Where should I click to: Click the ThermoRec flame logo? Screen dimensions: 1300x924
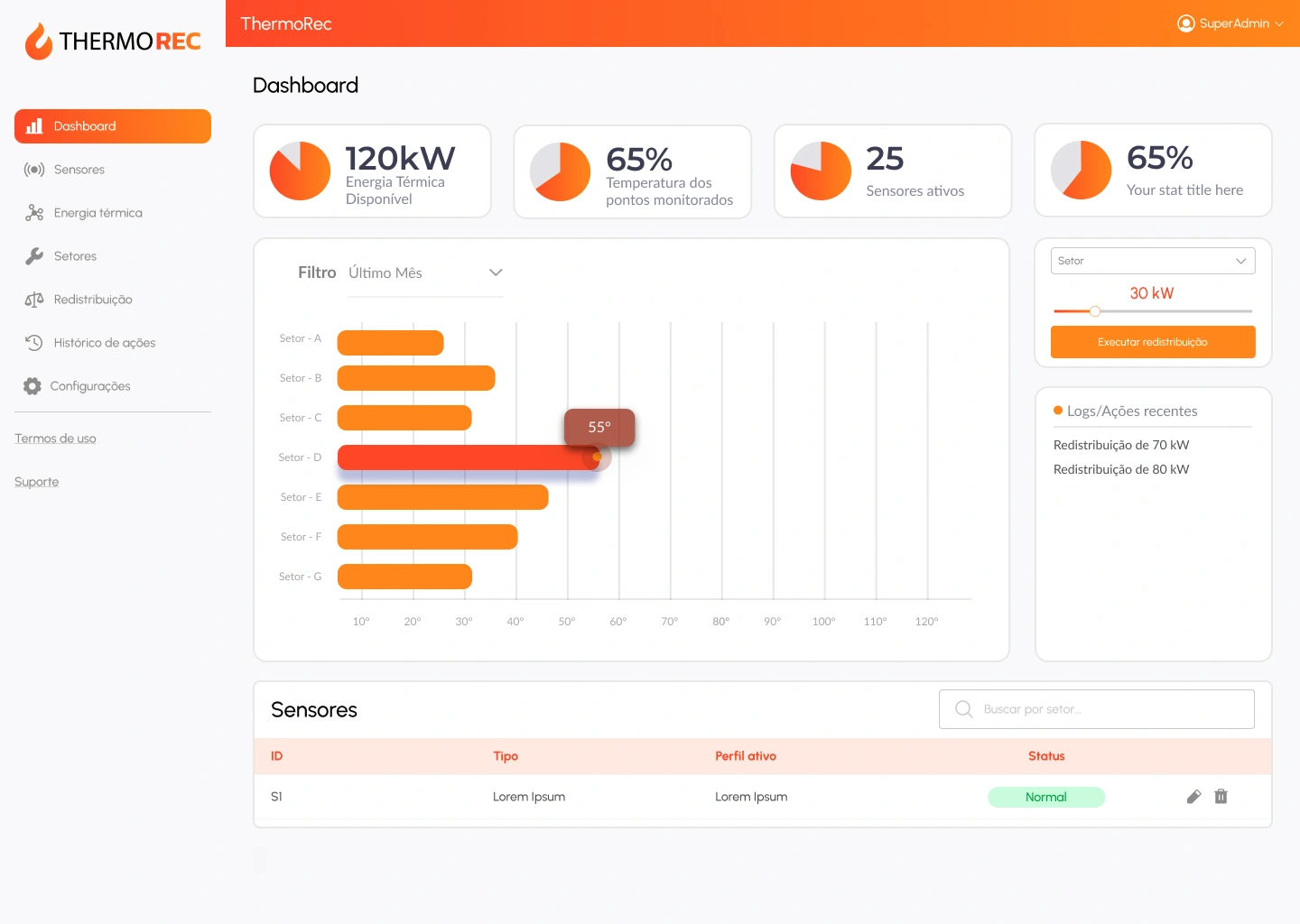coord(38,42)
